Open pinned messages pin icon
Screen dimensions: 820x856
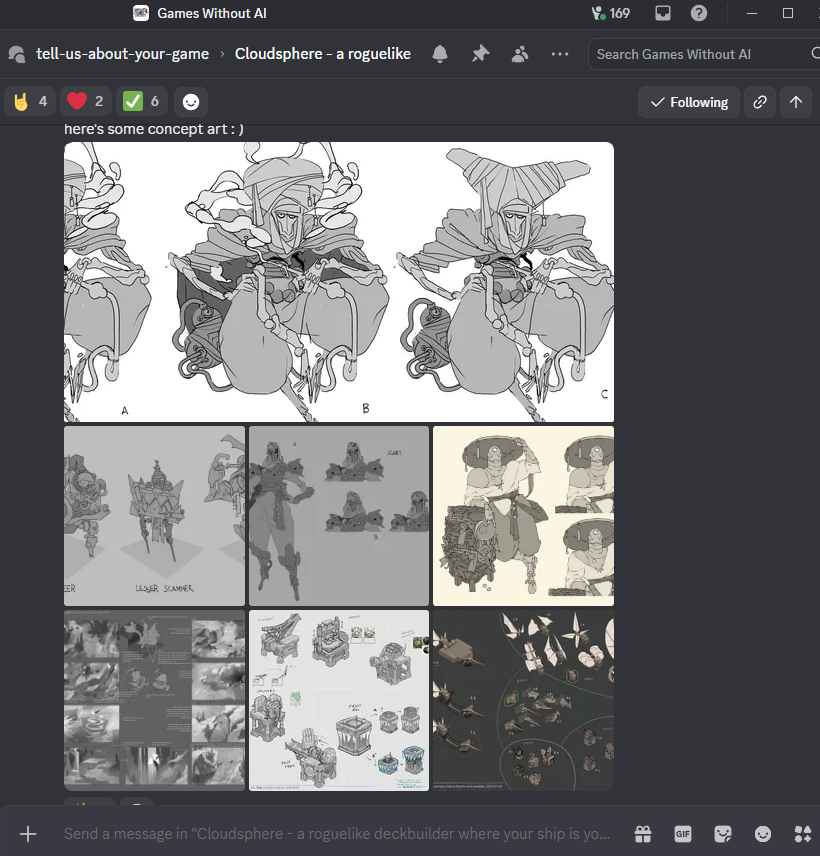(x=480, y=54)
